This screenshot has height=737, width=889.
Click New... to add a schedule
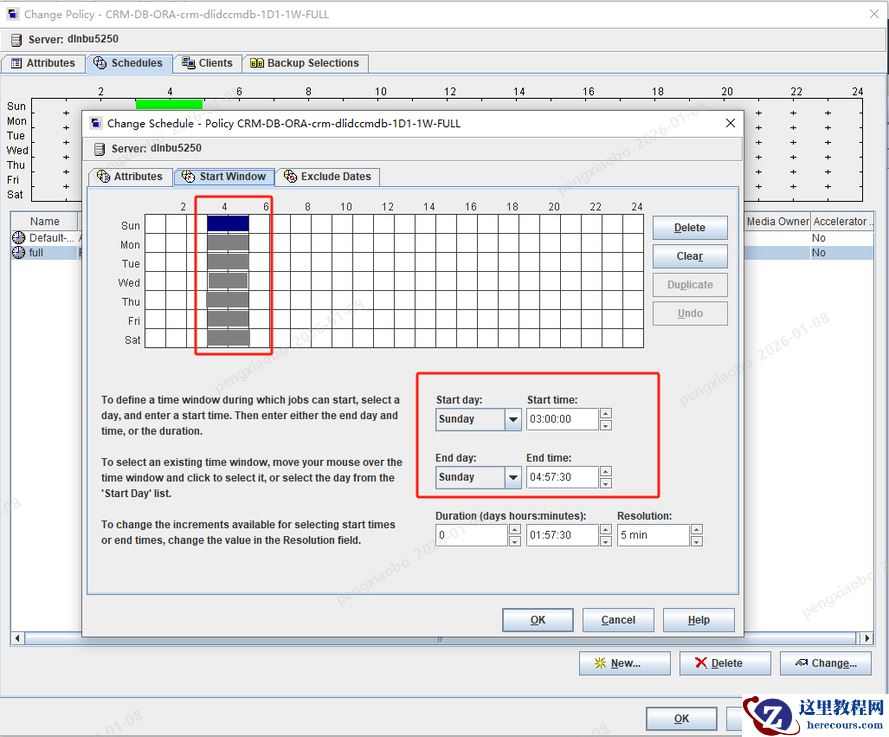[x=616, y=663]
